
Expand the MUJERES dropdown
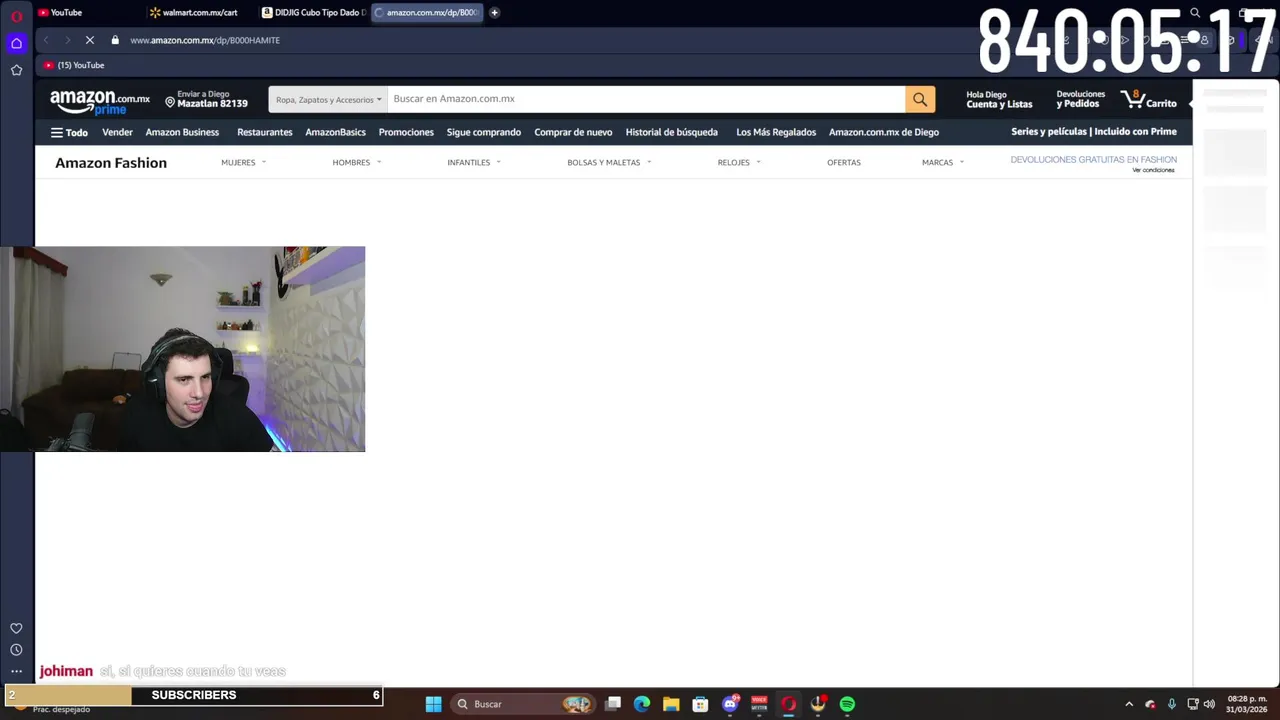tap(243, 162)
